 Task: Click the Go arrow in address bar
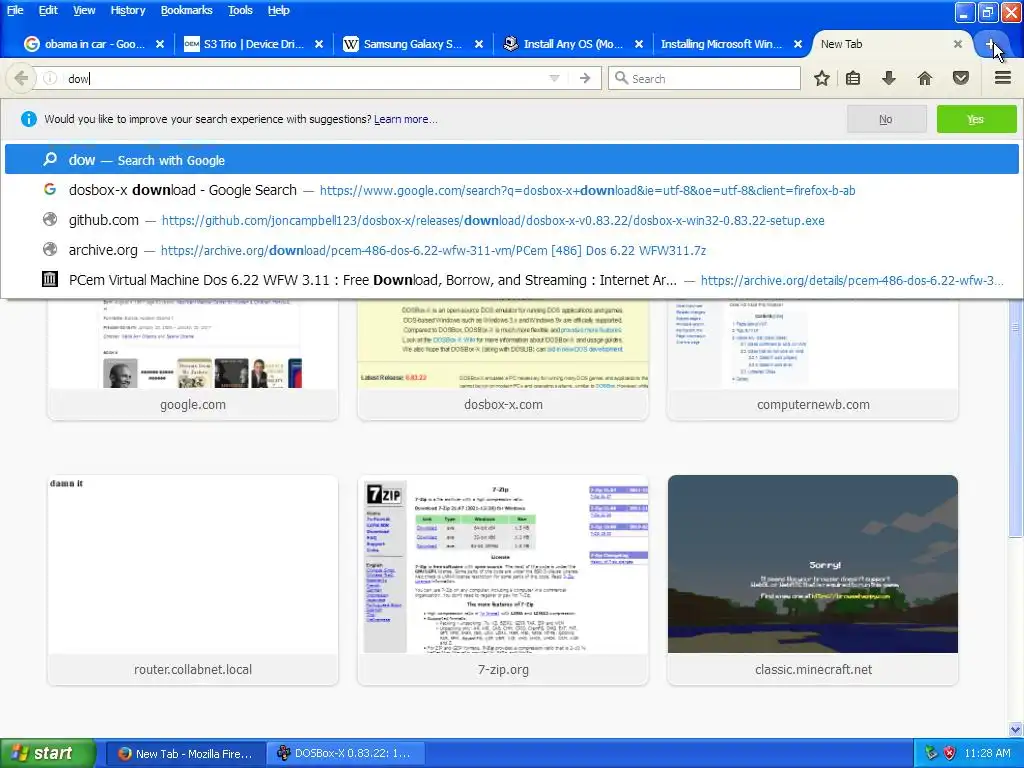tap(584, 78)
